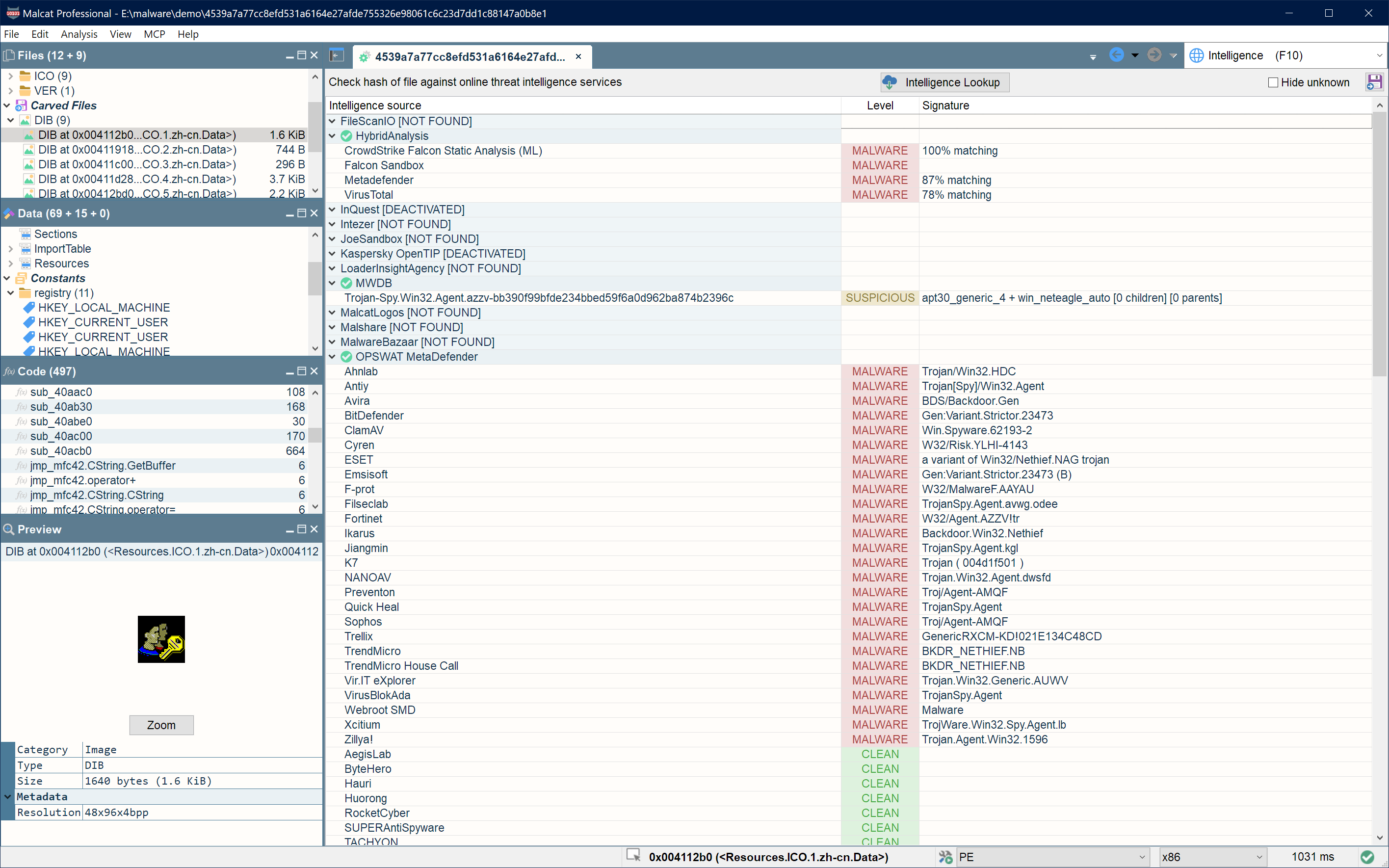Click the file-type tools icon next to PE

(945, 857)
